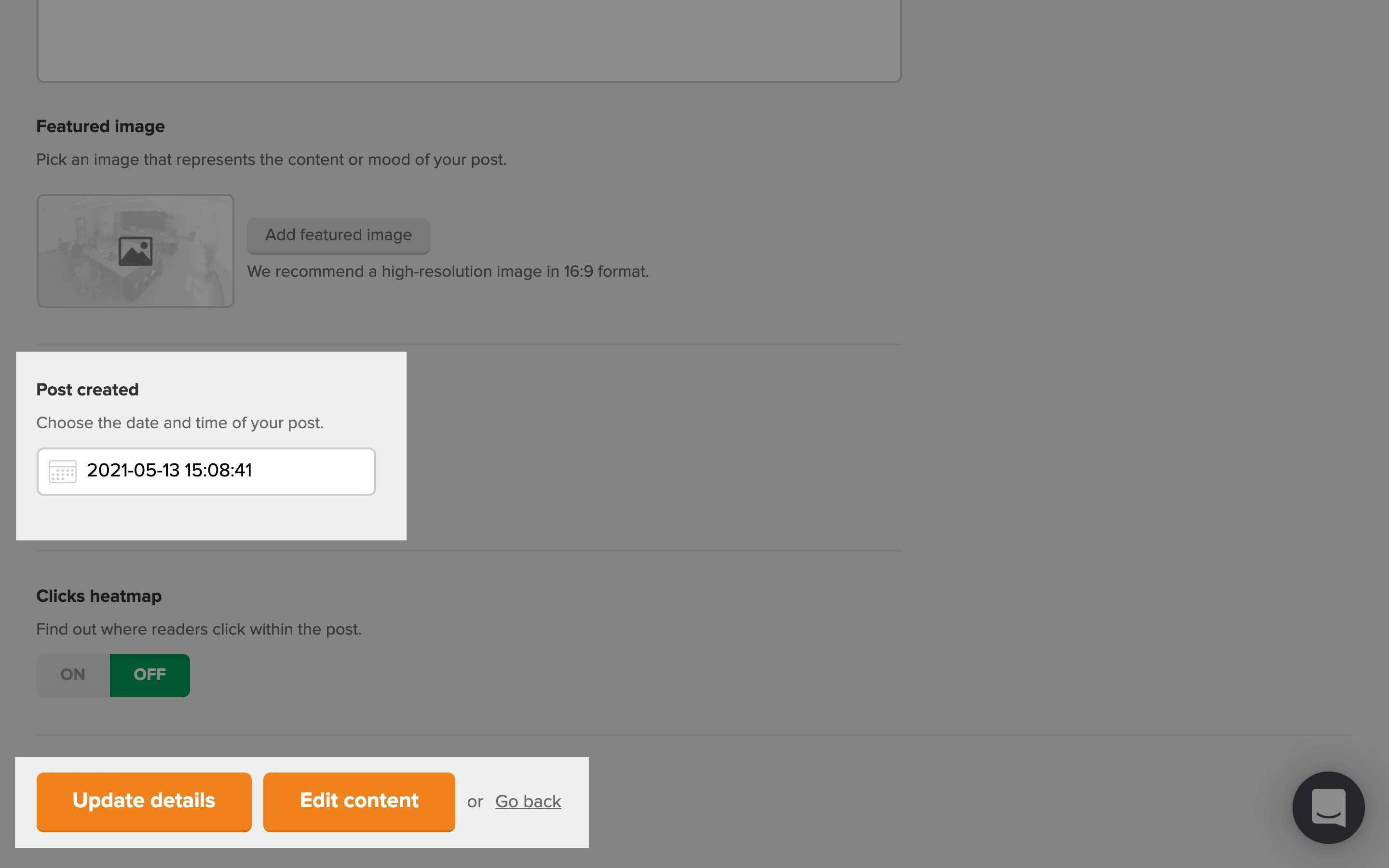Click the Edit content button
1389x868 pixels.
[x=359, y=801]
